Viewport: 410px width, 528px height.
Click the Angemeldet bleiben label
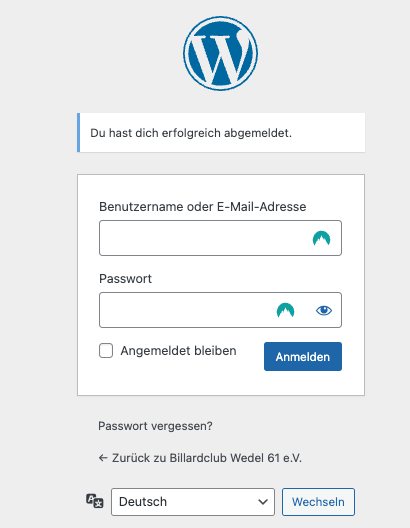[x=178, y=351]
